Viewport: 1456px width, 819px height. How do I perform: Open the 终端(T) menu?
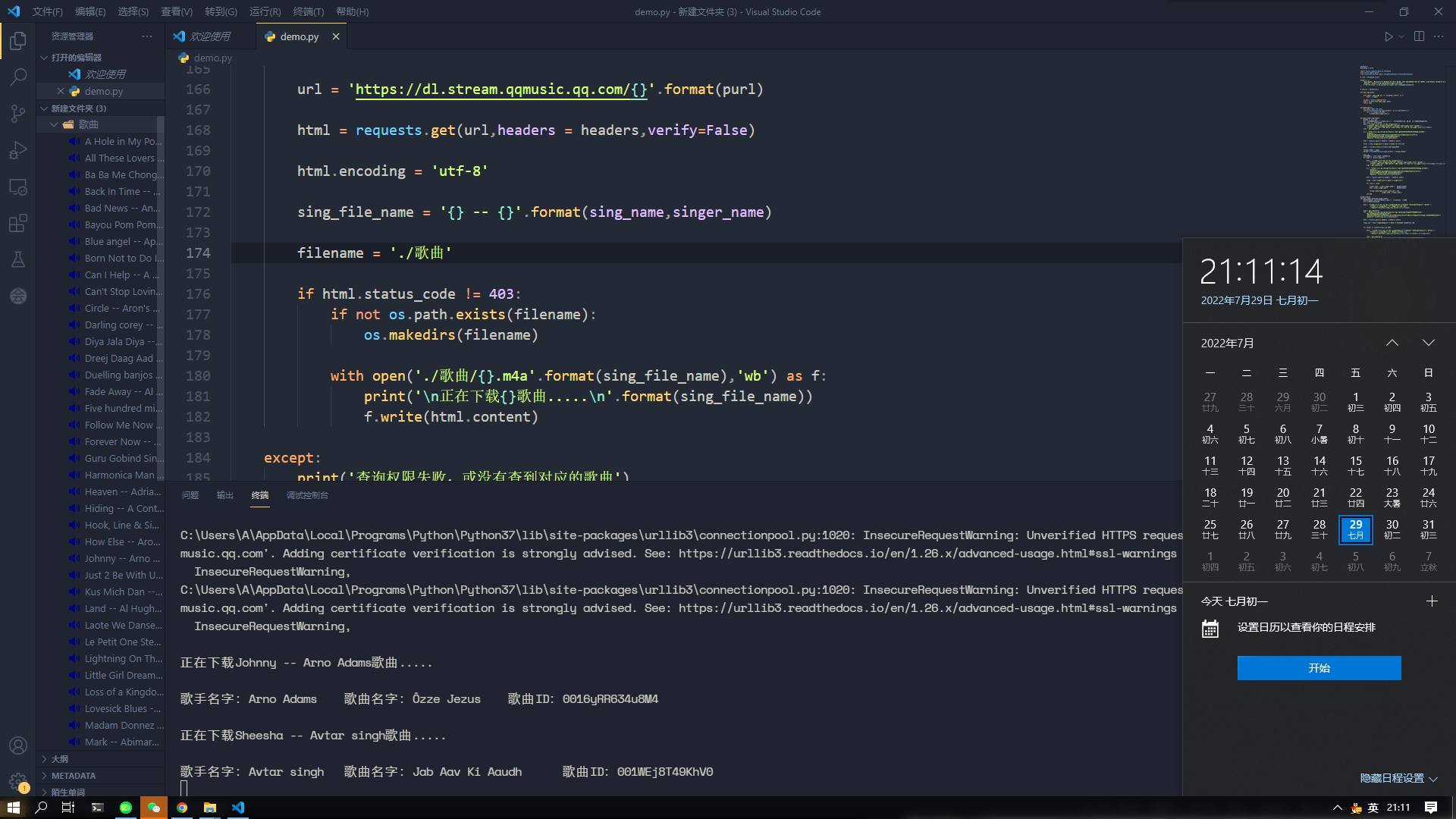[x=308, y=11]
